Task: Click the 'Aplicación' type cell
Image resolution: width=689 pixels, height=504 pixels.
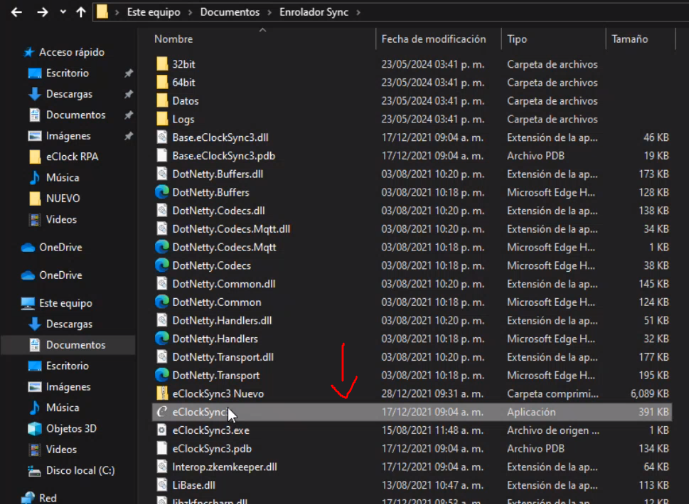Action: click(x=531, y=412)
